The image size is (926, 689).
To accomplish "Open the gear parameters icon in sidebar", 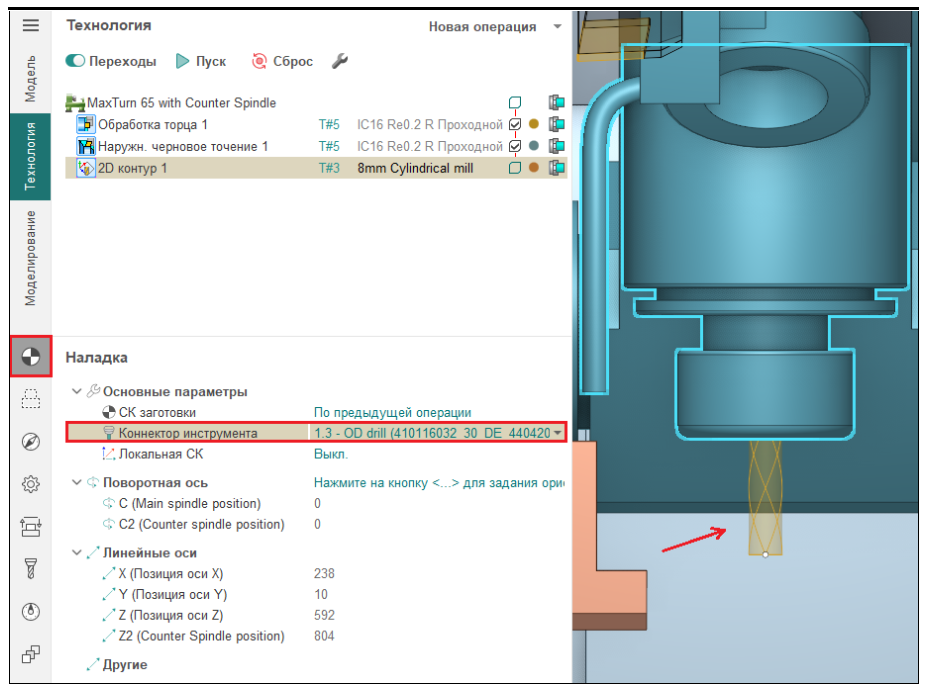I will click(x=31, y=484).
